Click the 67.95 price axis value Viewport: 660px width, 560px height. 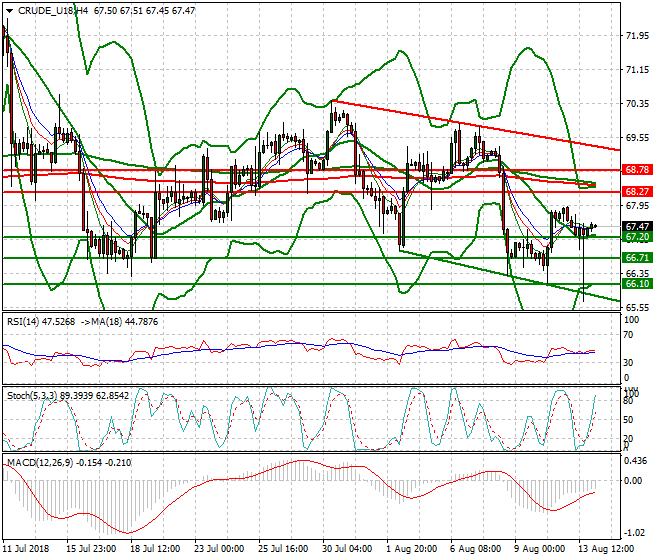637,205
